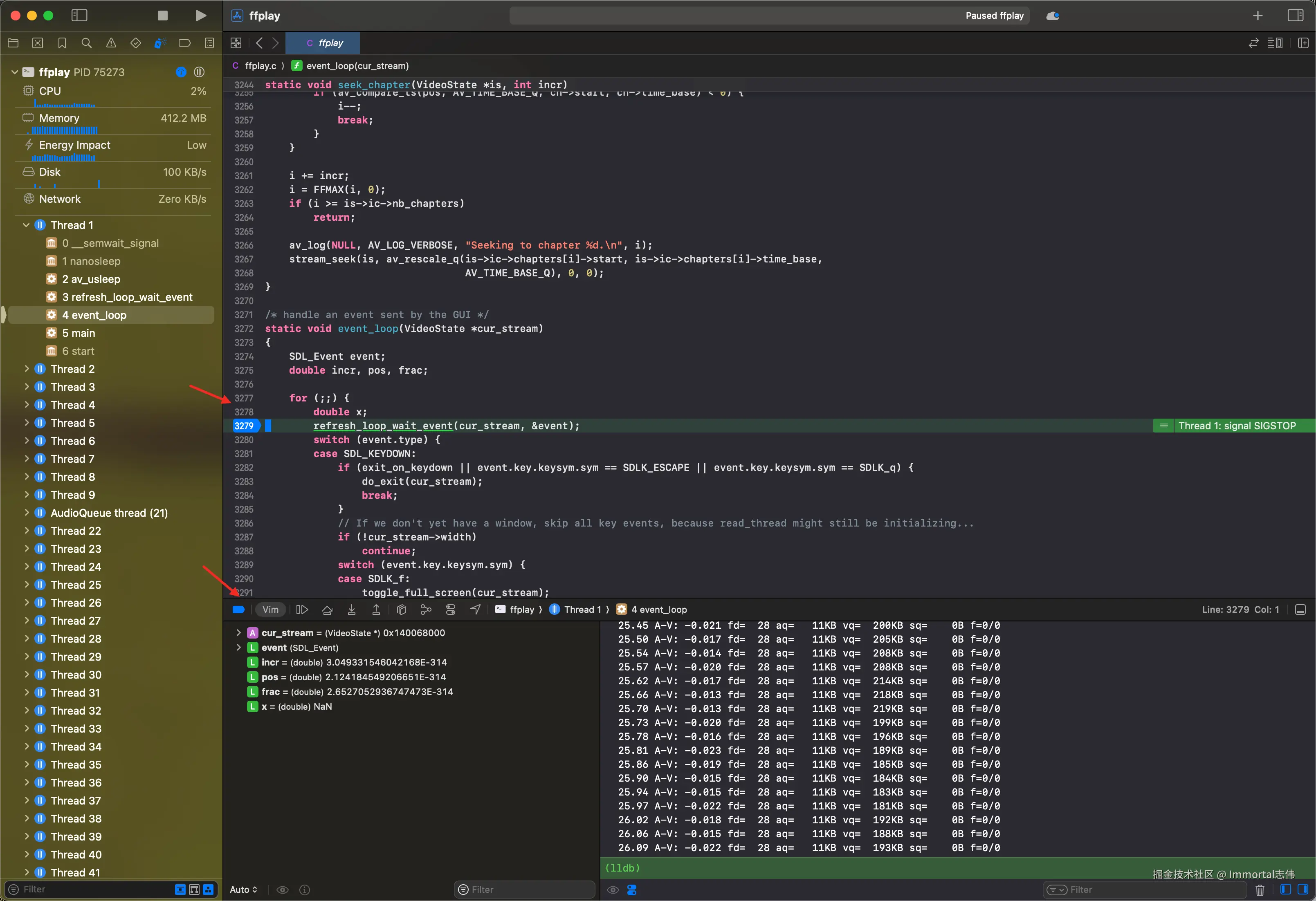Image resolution: width=1316 pixels, height=901 pixels.
Task: Click the variables Filter field
Action: point(524,890)
